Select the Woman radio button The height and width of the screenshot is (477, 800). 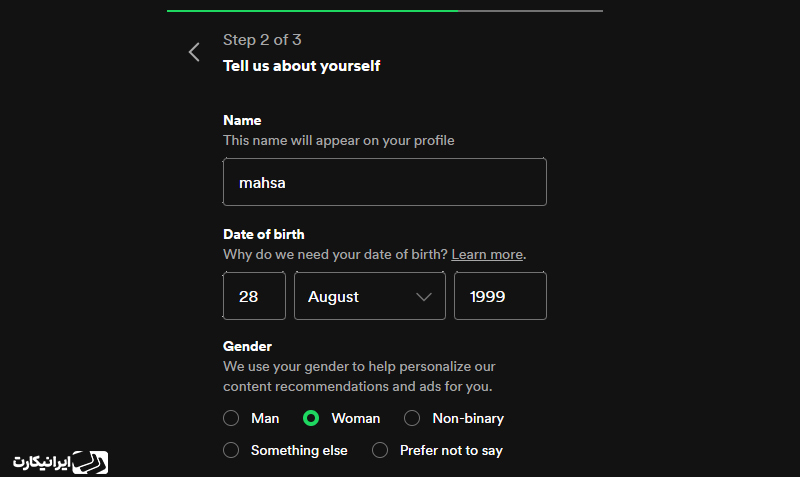[x=311, y=418]
